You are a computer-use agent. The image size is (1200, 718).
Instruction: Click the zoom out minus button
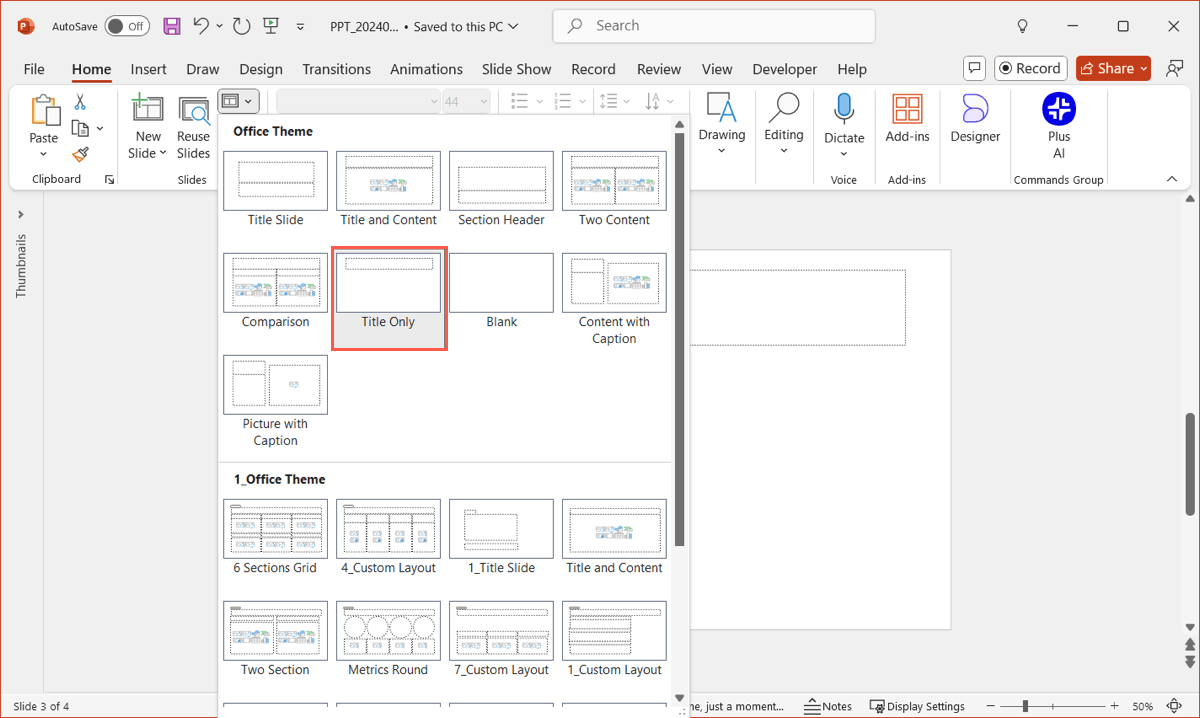tap(989, 706)
